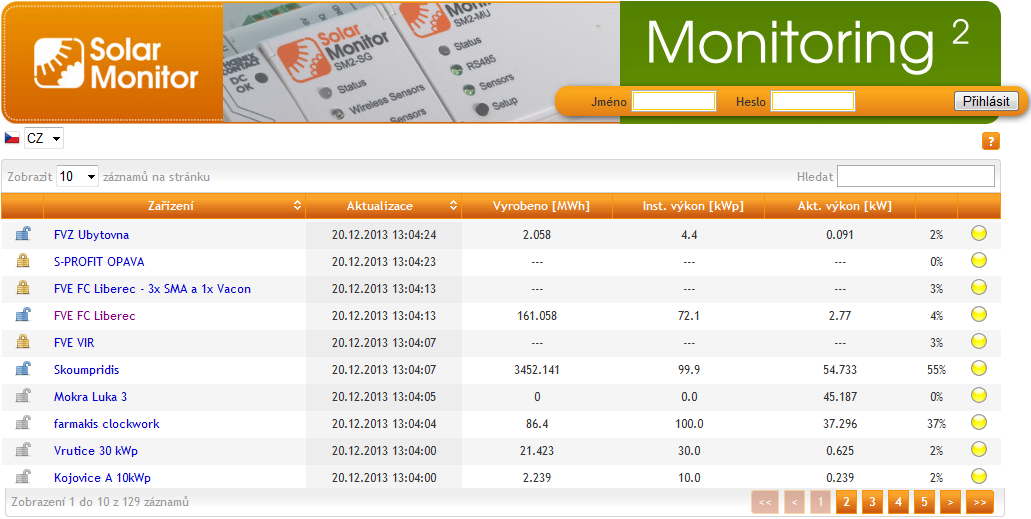This screenshot has height=519, width=1031.
Task: Jump to last page with >> button
Action: (978, 502)
